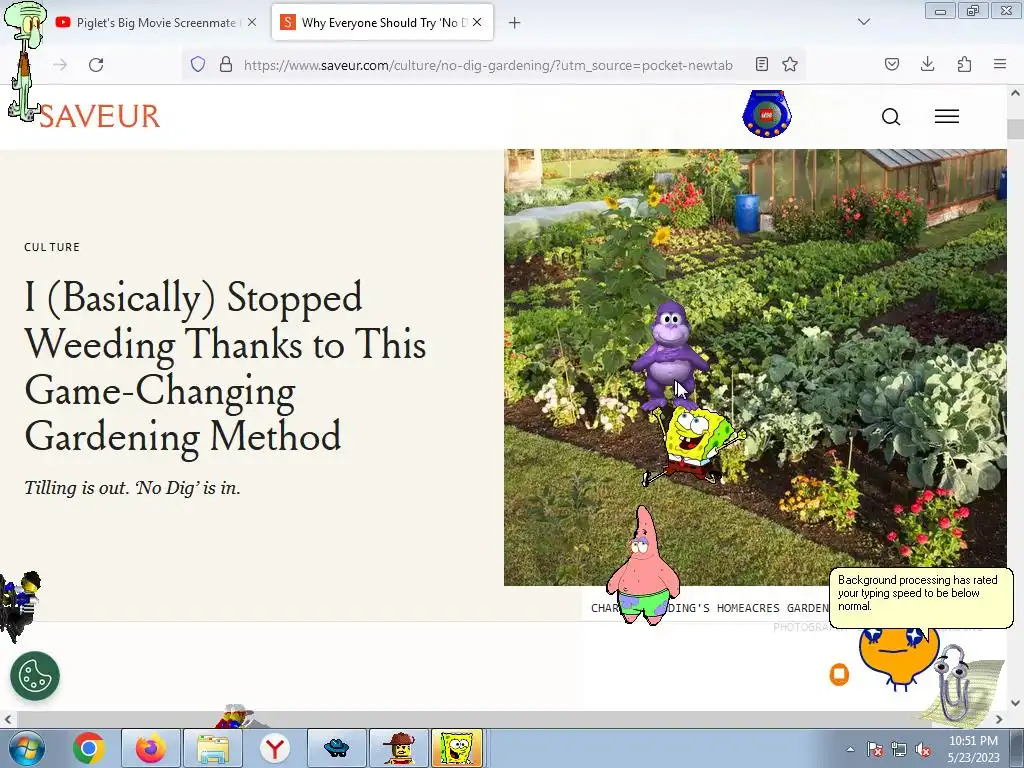Switch to Firefox in taskbar
Screen dimensions: 1024x768
[150, 748]
